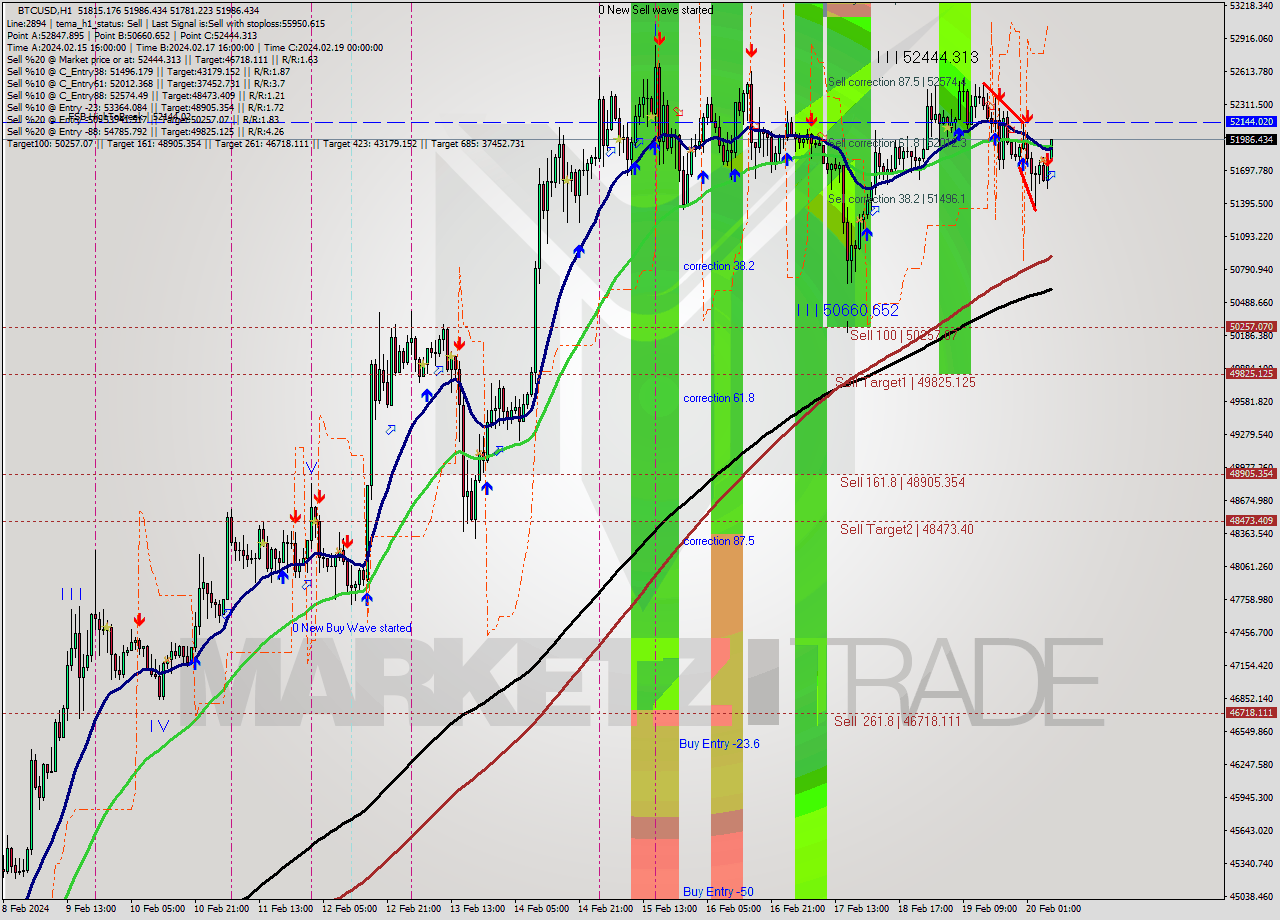Click the 'Sell %10 @ Entry -23' line
The image size is (1280, 920).
coord(146,107)
